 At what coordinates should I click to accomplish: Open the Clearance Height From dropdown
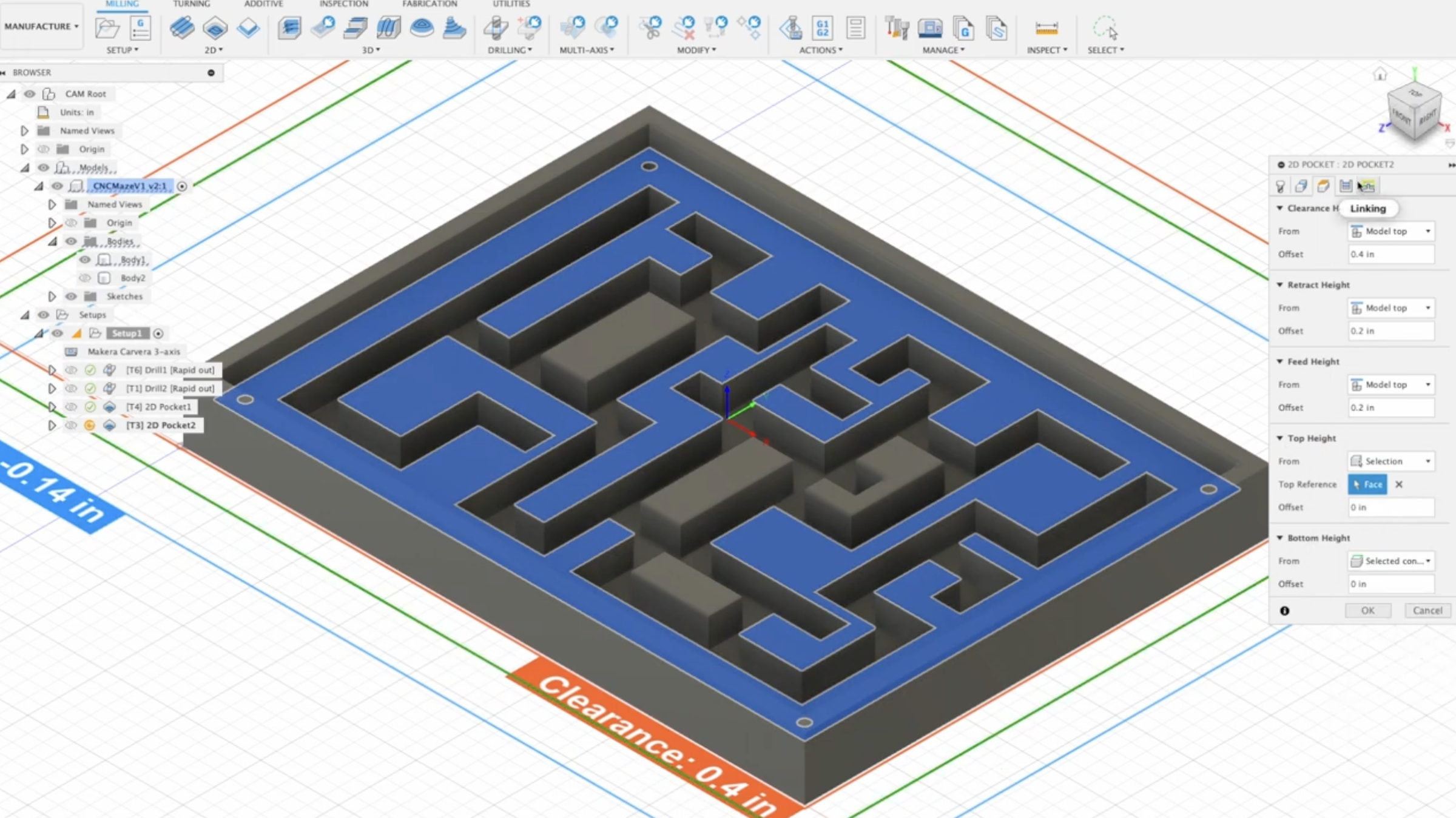pyautogui.click(x=1390, y=231)
